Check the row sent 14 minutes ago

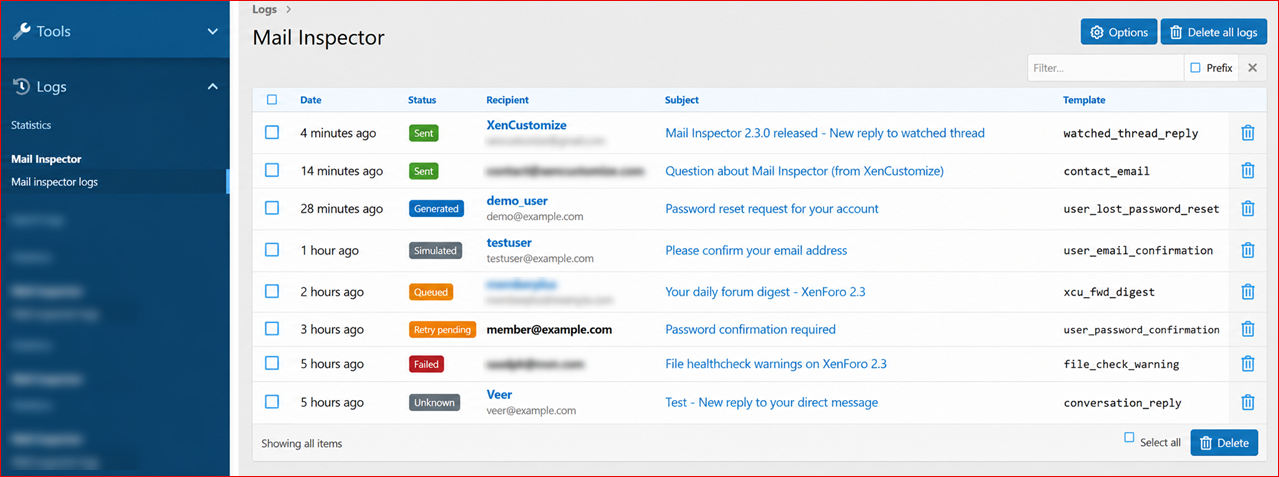point(272,171)
